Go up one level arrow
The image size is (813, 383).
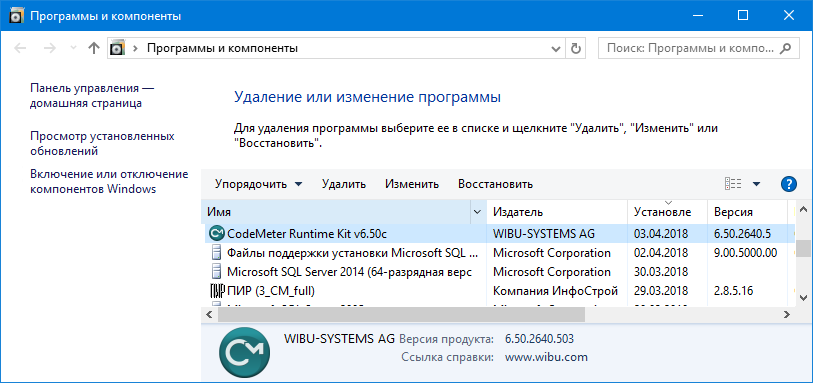[93, 48]
